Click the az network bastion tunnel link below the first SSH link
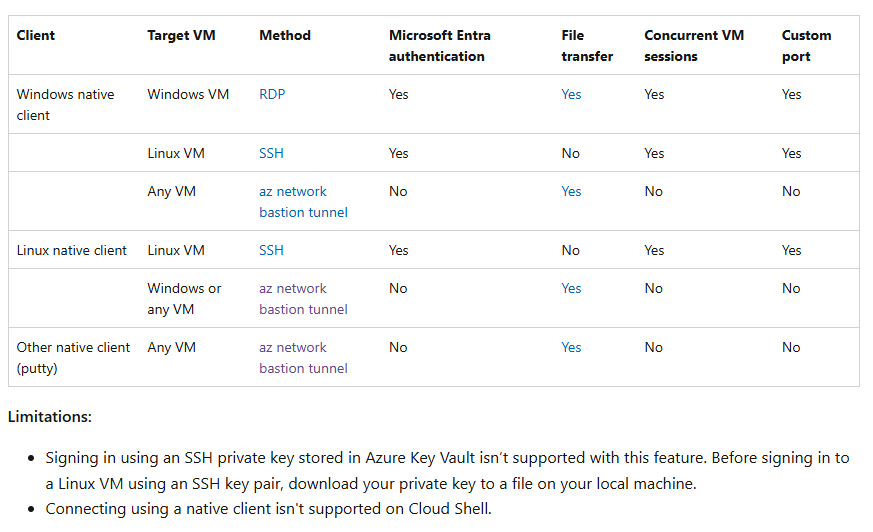The image size is (873, 532). pyautogui.click(x=302, y=201)
